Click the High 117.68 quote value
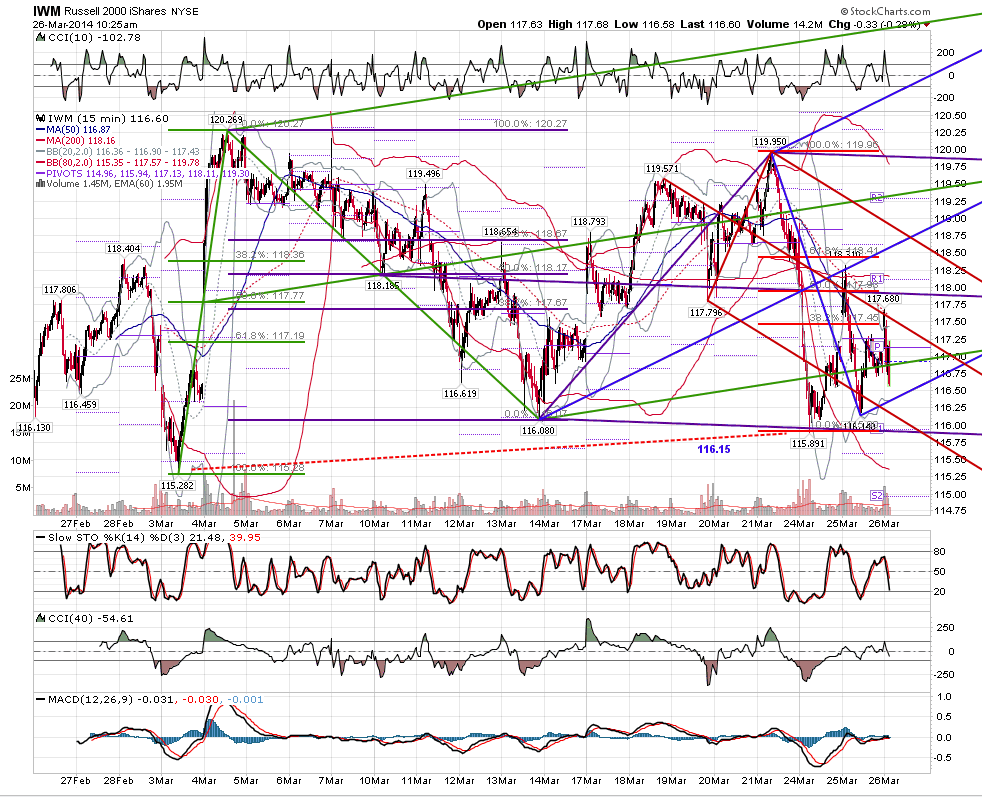This screenshot has width=982, height=797. (x=578, y=24)
